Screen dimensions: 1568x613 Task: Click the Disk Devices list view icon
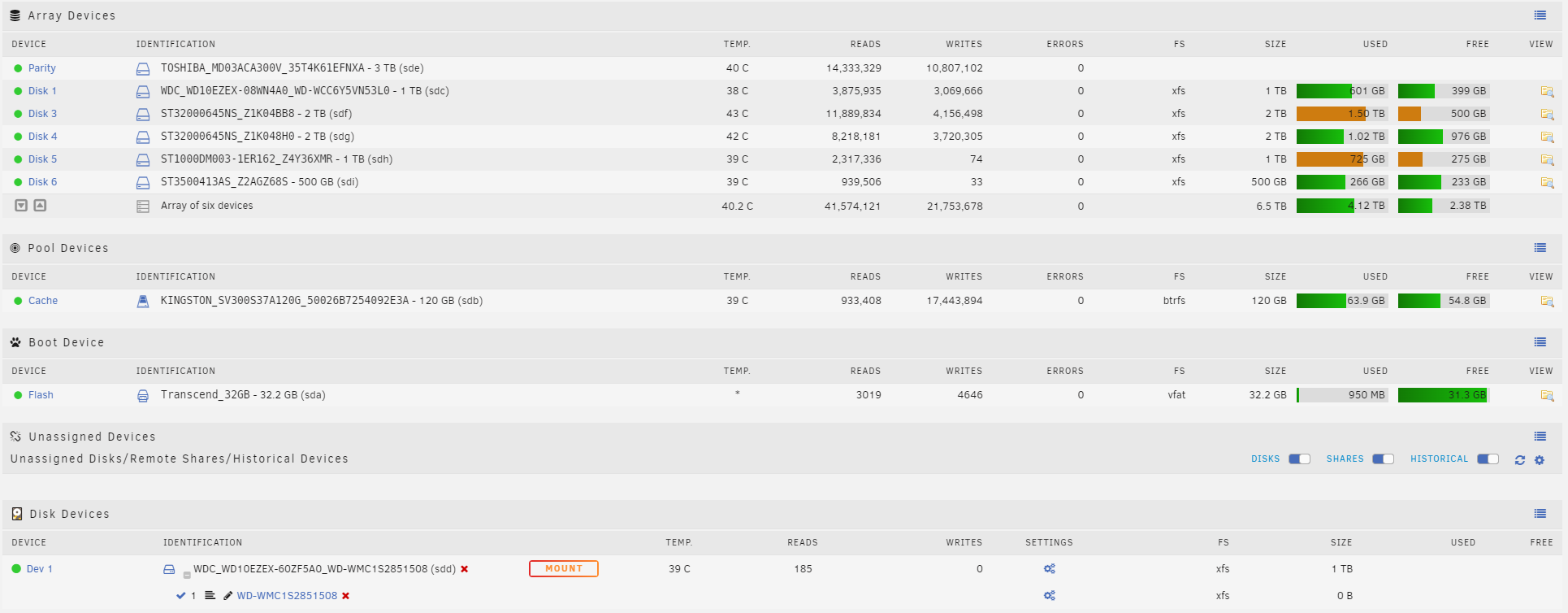pyautogui.click(x=1540, y=514)
